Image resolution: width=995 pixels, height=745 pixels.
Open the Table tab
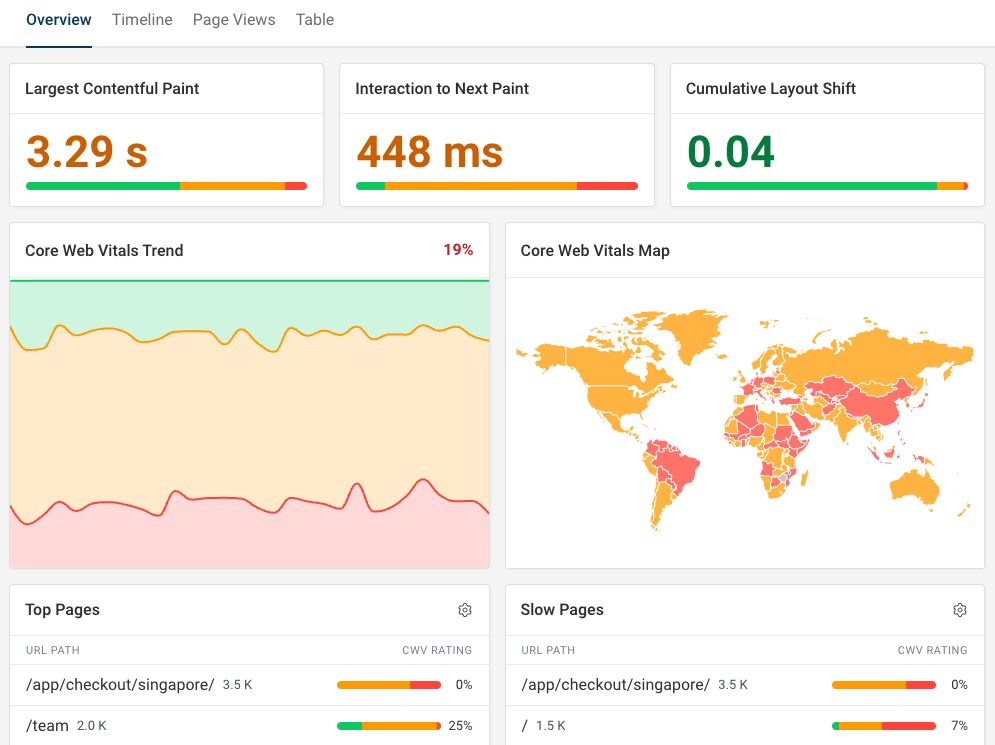click(x=314, y=19)
